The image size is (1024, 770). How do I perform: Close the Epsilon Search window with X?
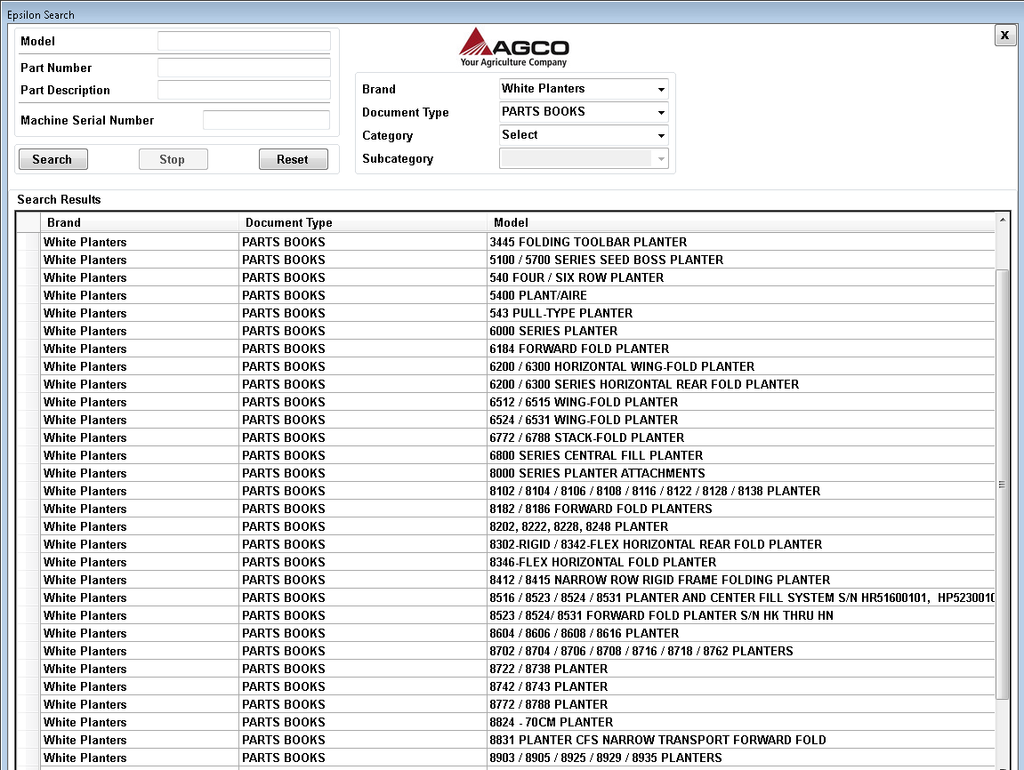pos(1005,35)
